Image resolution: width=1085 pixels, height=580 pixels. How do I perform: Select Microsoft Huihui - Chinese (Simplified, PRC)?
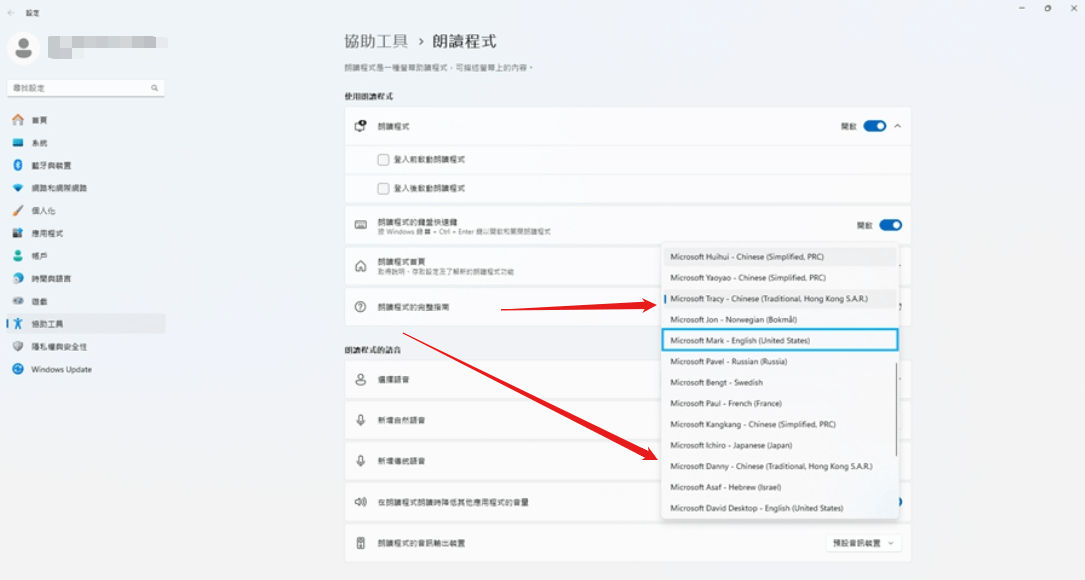[780, 257]
